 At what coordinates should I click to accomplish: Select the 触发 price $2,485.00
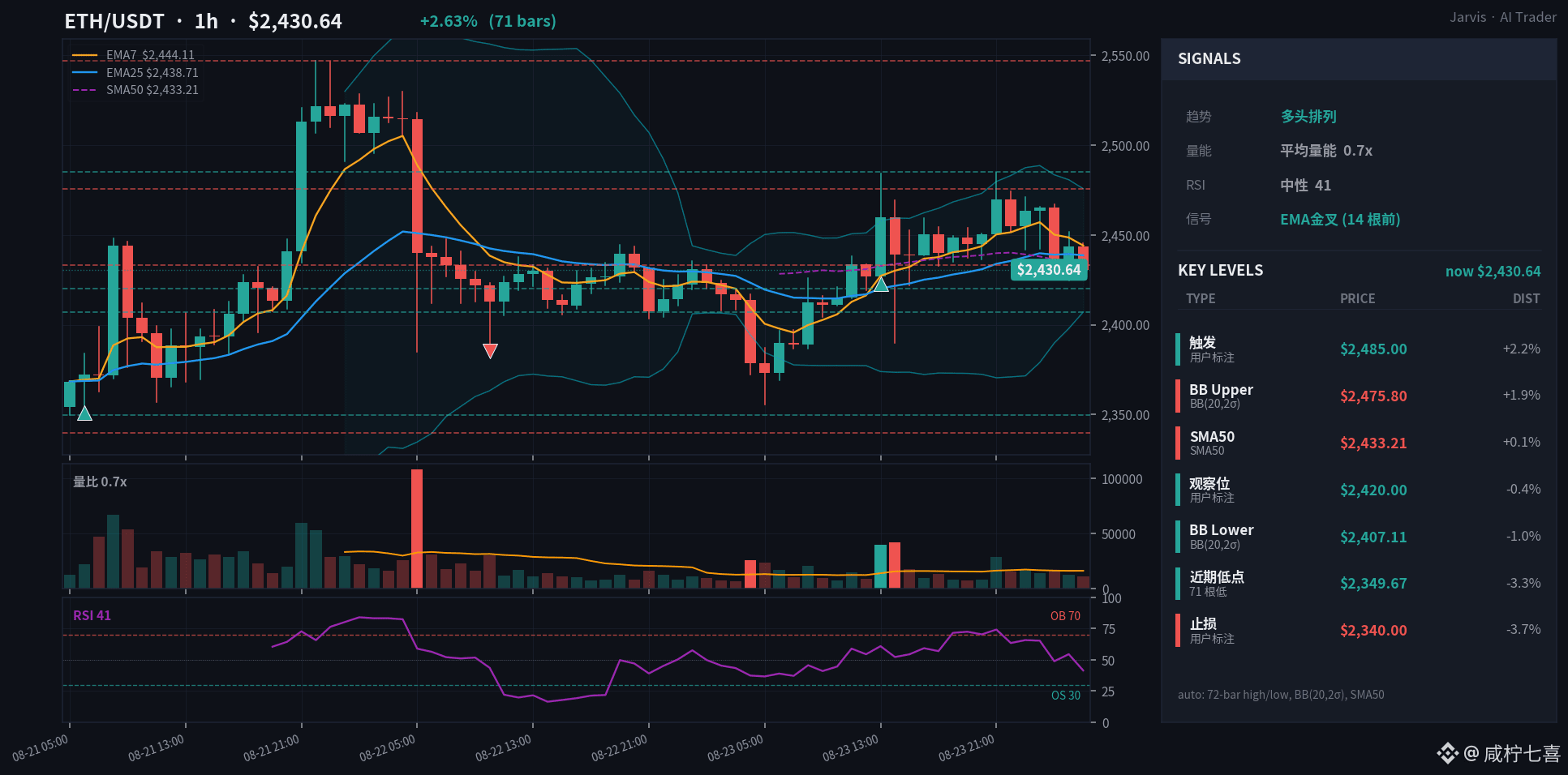(x=1373, y=349)
